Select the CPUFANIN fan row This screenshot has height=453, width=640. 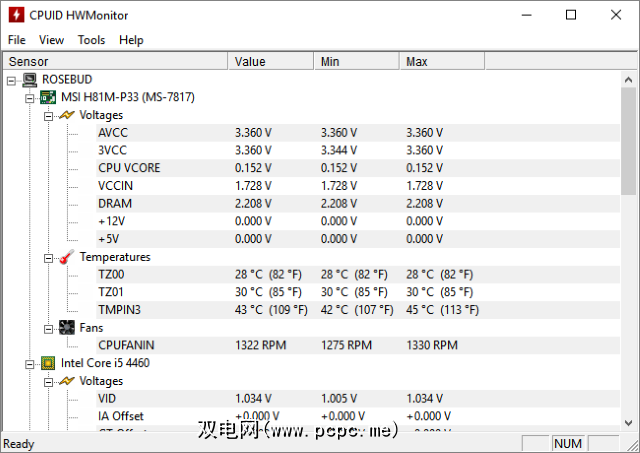(x=358, y=345)
